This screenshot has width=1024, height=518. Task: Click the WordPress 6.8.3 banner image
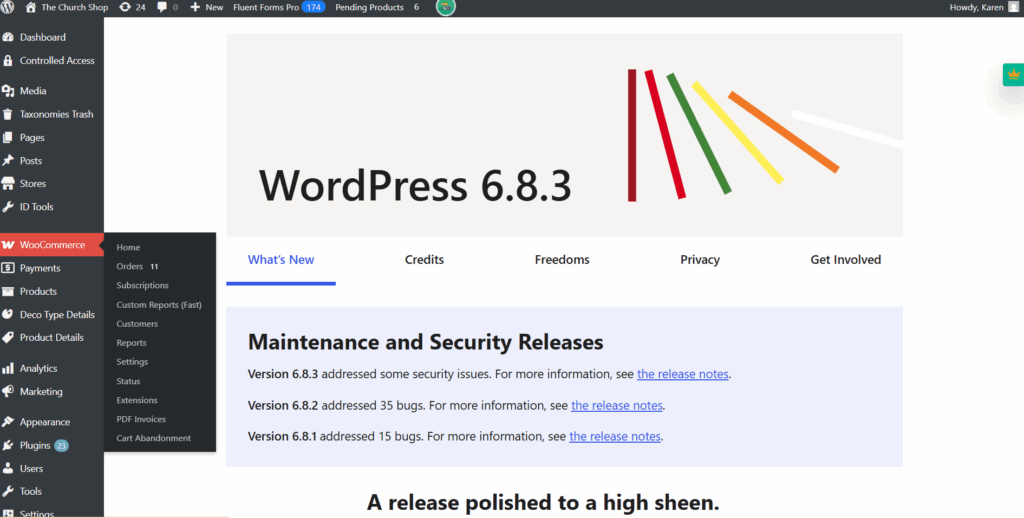564,135
